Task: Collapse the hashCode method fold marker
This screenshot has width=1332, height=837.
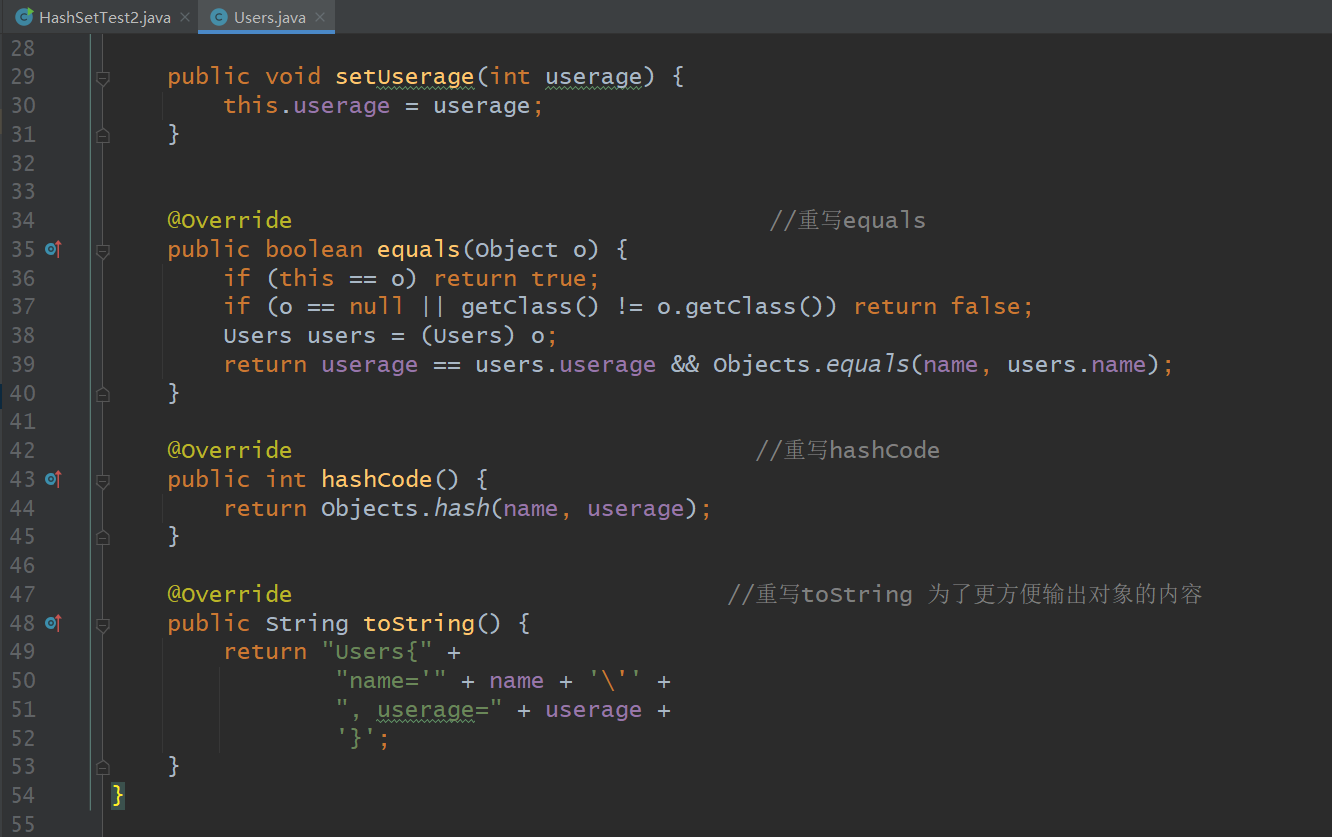Action: (102, 479)
